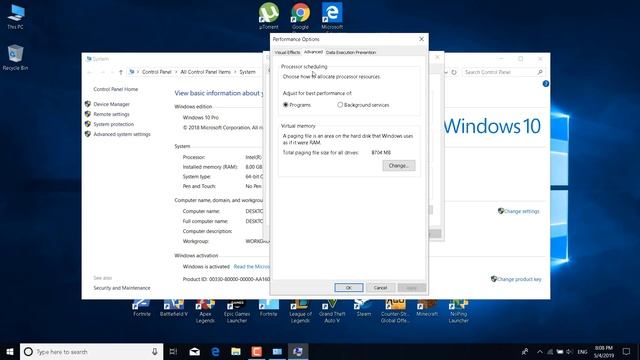Click the orange app icon in taskbar
Screen dimensions: 640x360
click(256, 351)
